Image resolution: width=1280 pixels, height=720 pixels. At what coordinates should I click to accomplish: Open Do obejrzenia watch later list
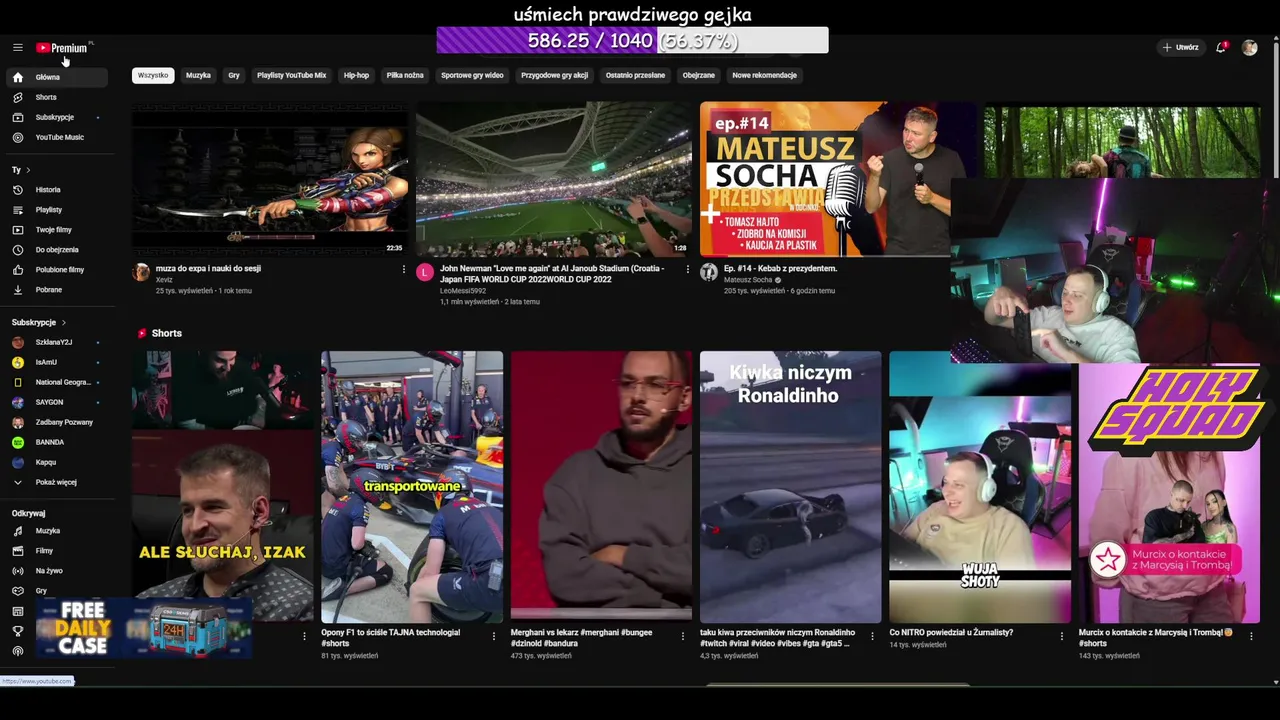57,249
